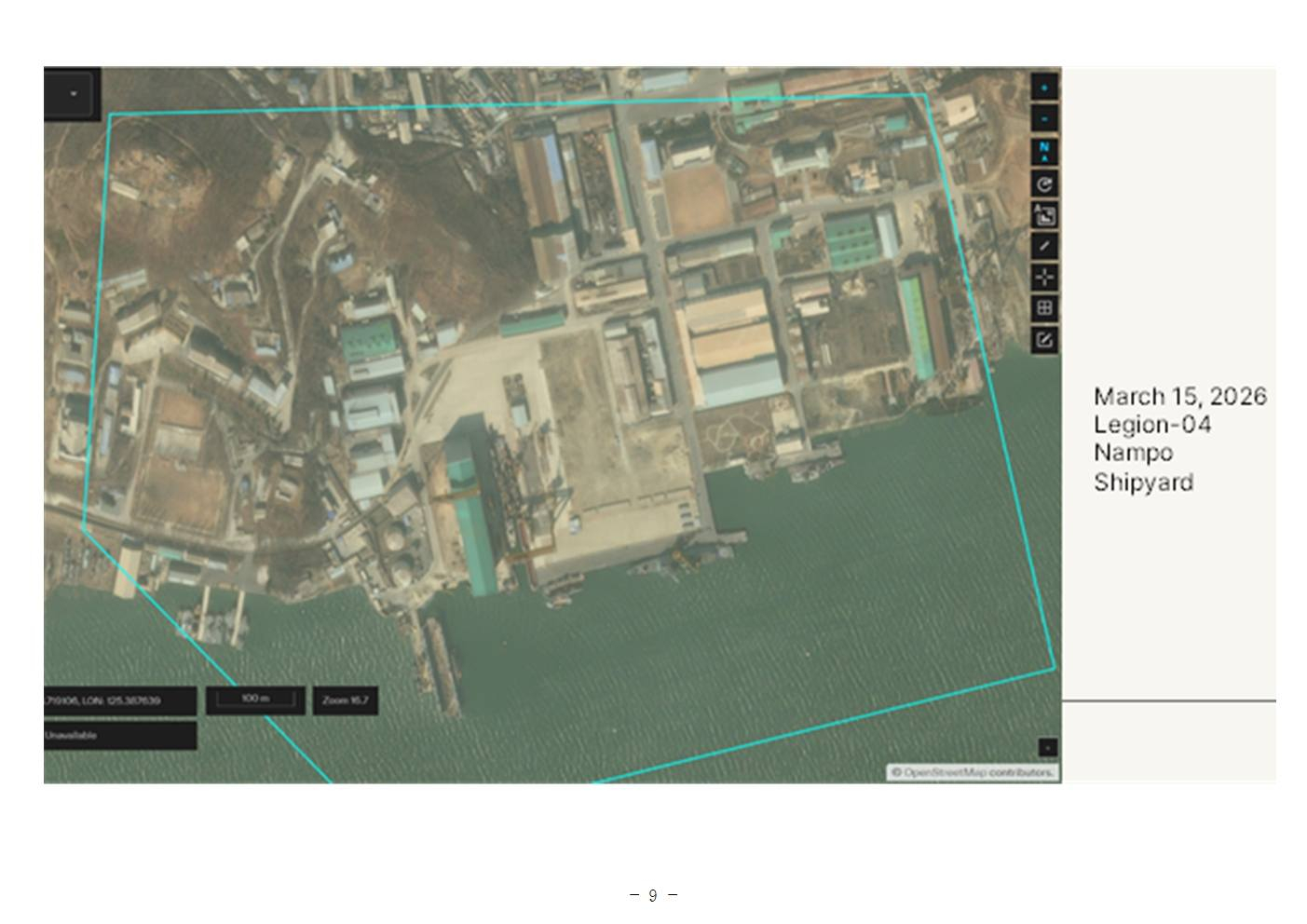The width and height of the screenshot is (1307, 924).
Task: Click the 100 m scale bar
Action: click(255, 700)
